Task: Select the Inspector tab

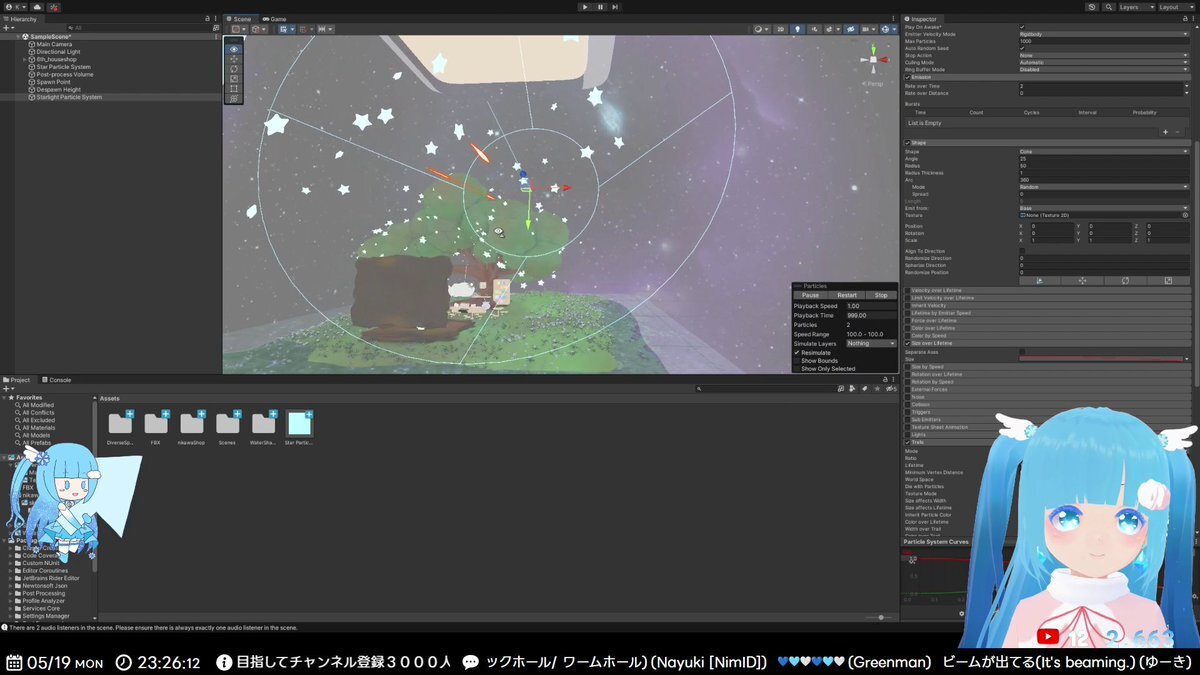Action: coord(924,19)
